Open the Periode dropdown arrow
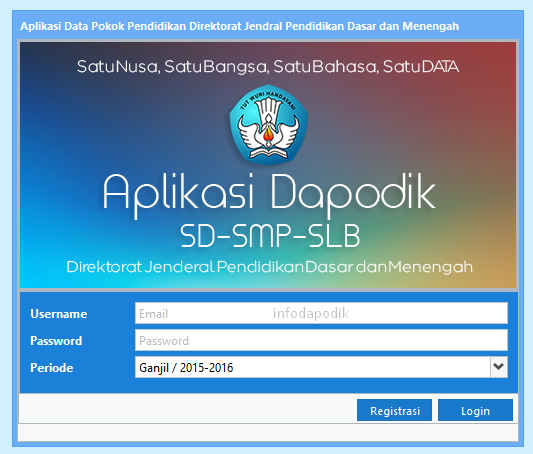Screen dimensions: 533x454 [499, 367]
